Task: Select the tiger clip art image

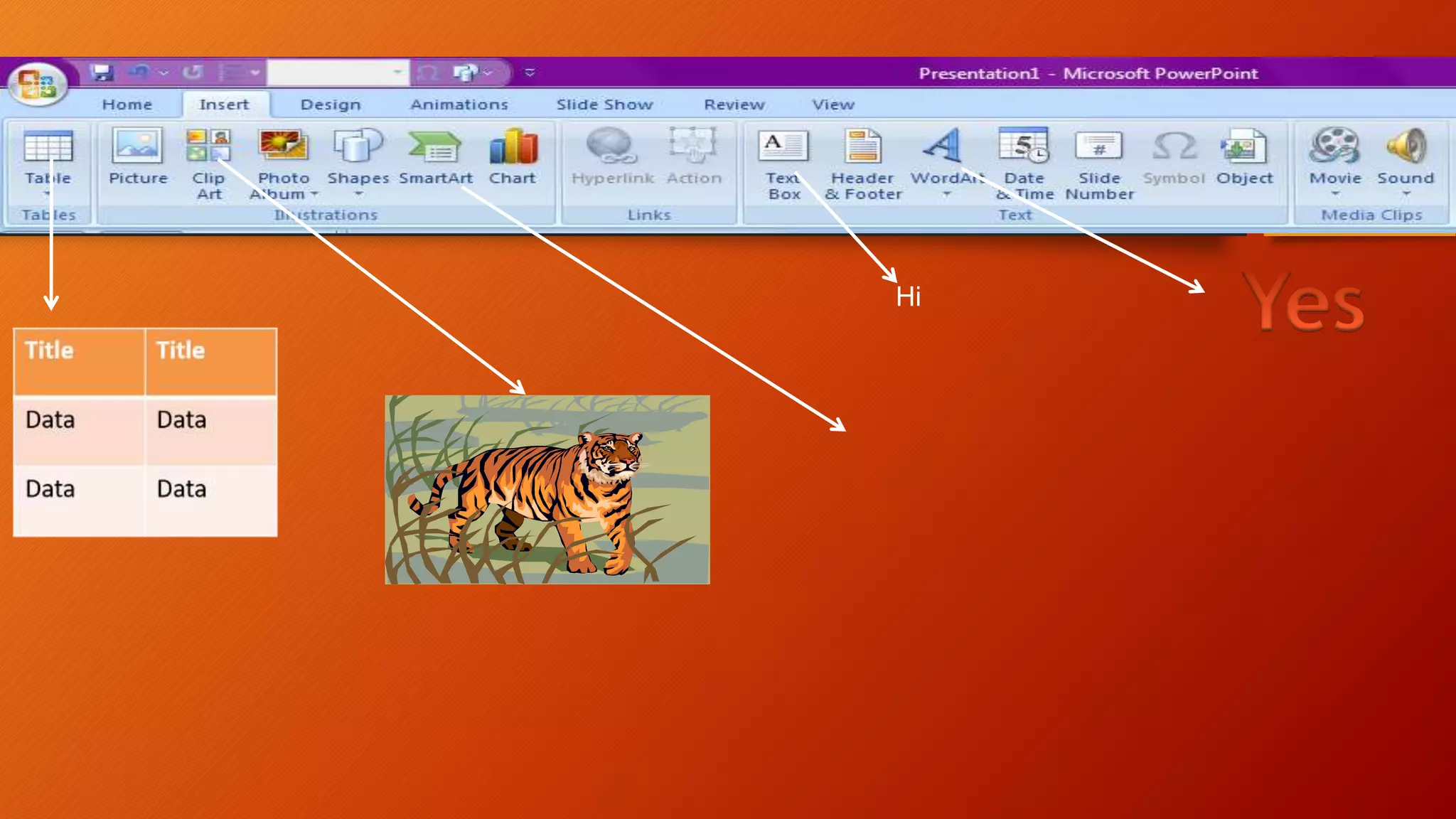Action: [547, 490]
